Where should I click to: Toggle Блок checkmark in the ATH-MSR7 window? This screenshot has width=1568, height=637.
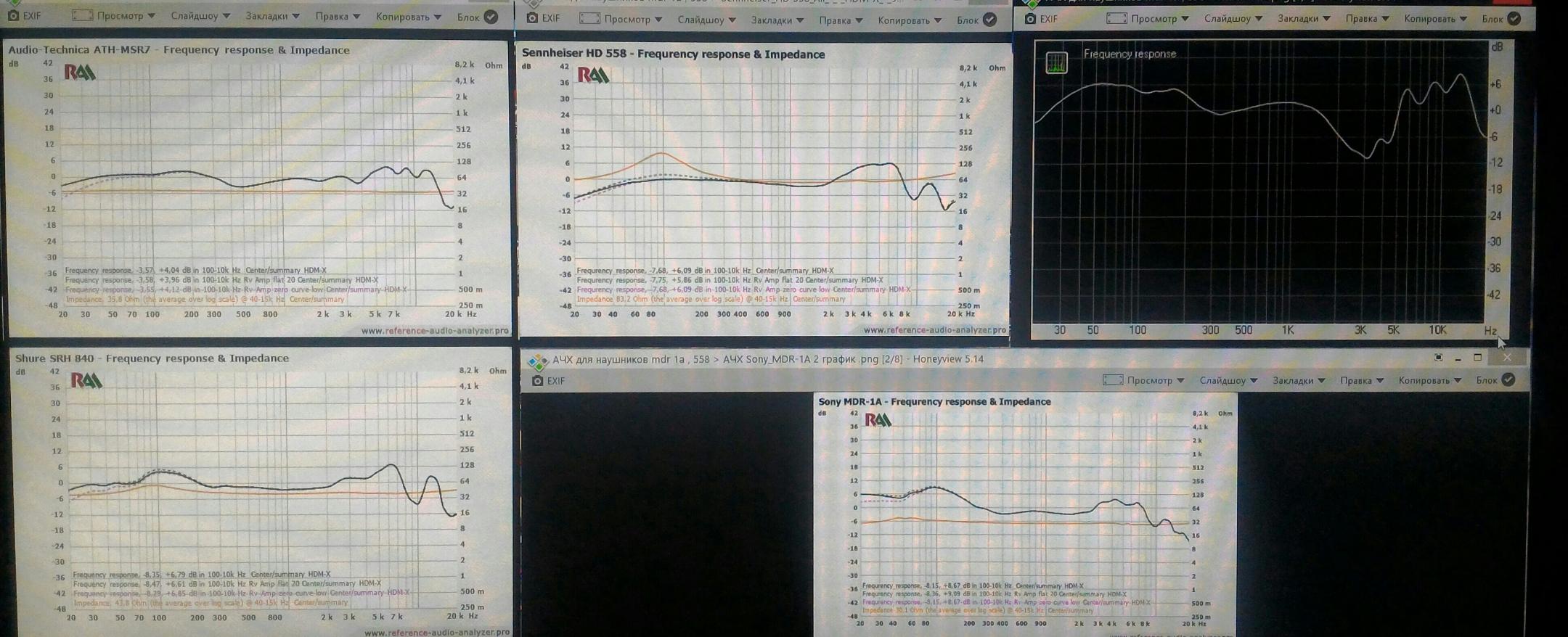click(x=491, y=16)
